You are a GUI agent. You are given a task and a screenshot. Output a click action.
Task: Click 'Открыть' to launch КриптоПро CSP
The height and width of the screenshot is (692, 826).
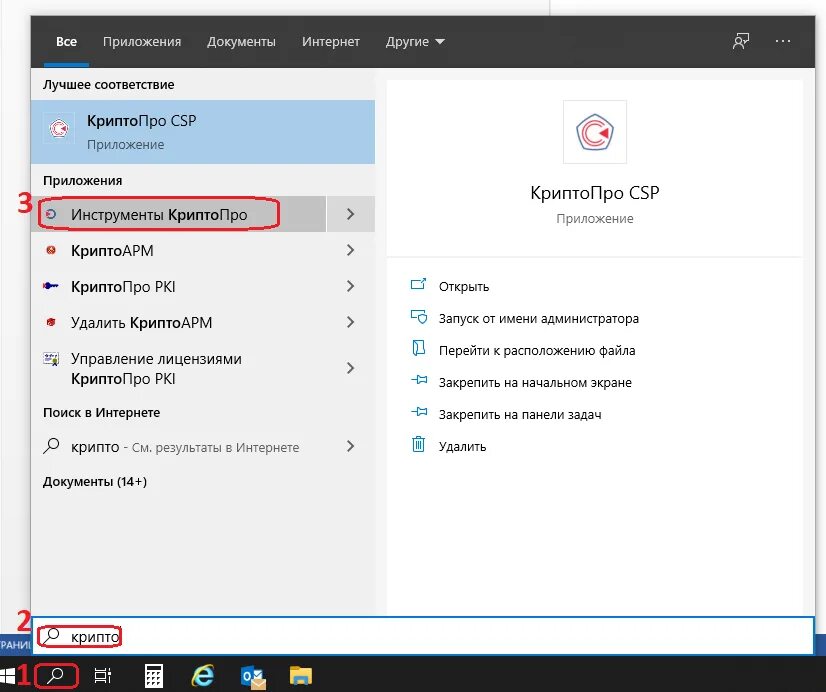coord(464,286)
